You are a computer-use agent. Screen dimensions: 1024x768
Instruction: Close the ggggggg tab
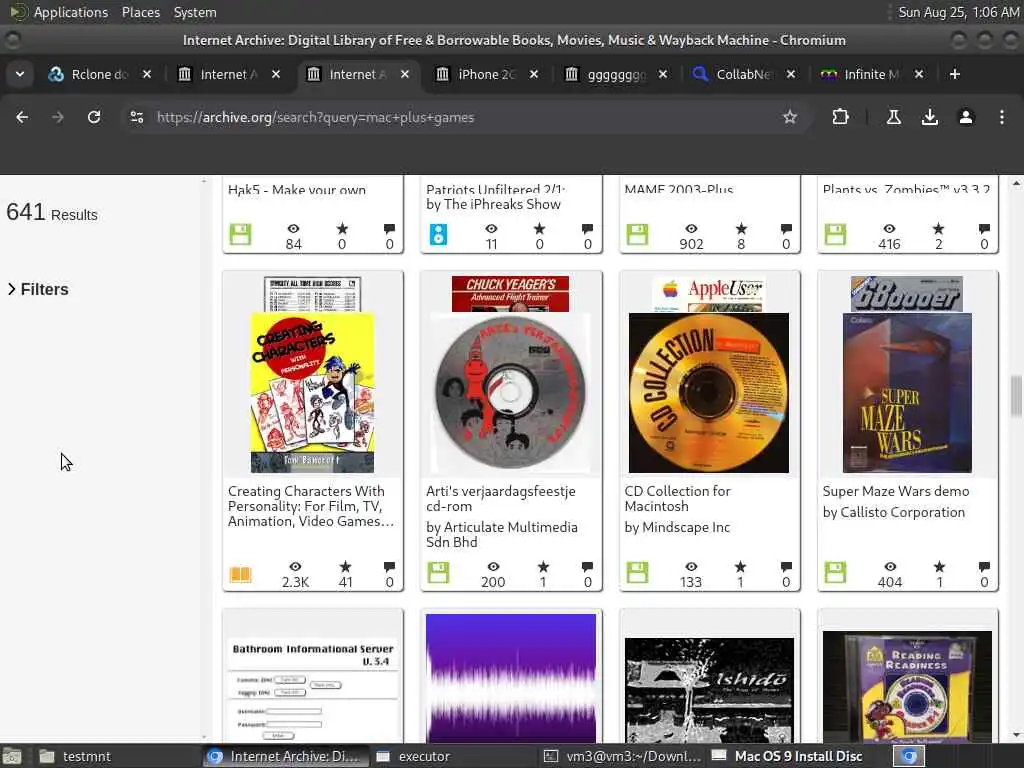663,74
